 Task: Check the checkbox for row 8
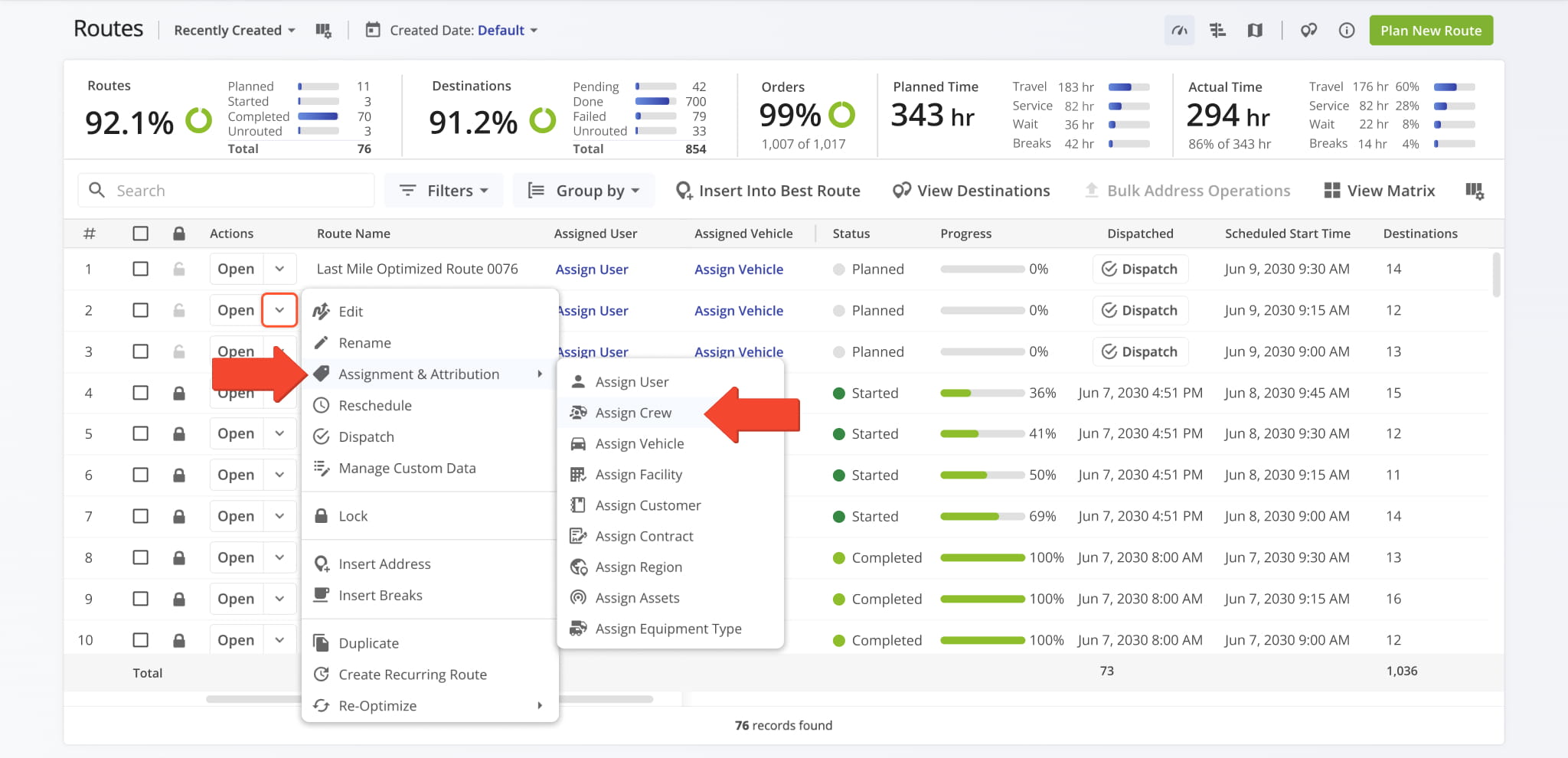pos(140,557)
